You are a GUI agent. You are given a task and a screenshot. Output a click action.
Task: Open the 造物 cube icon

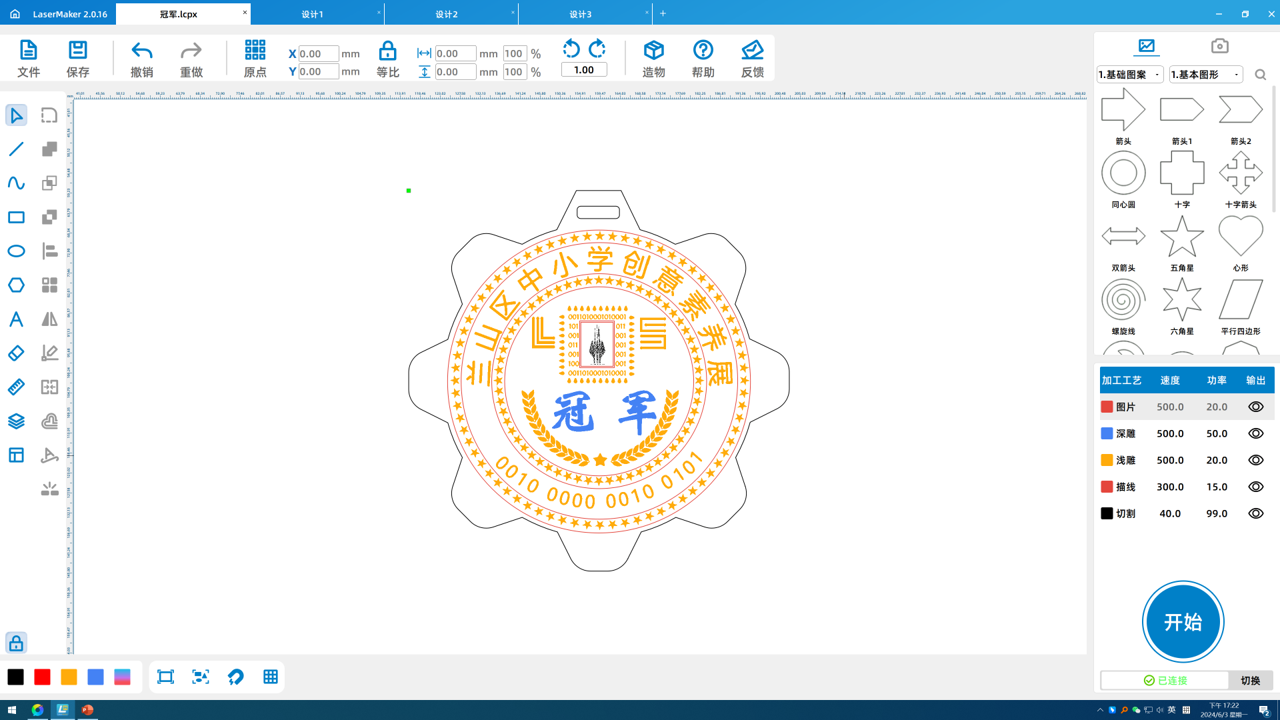tap(654, 51)
